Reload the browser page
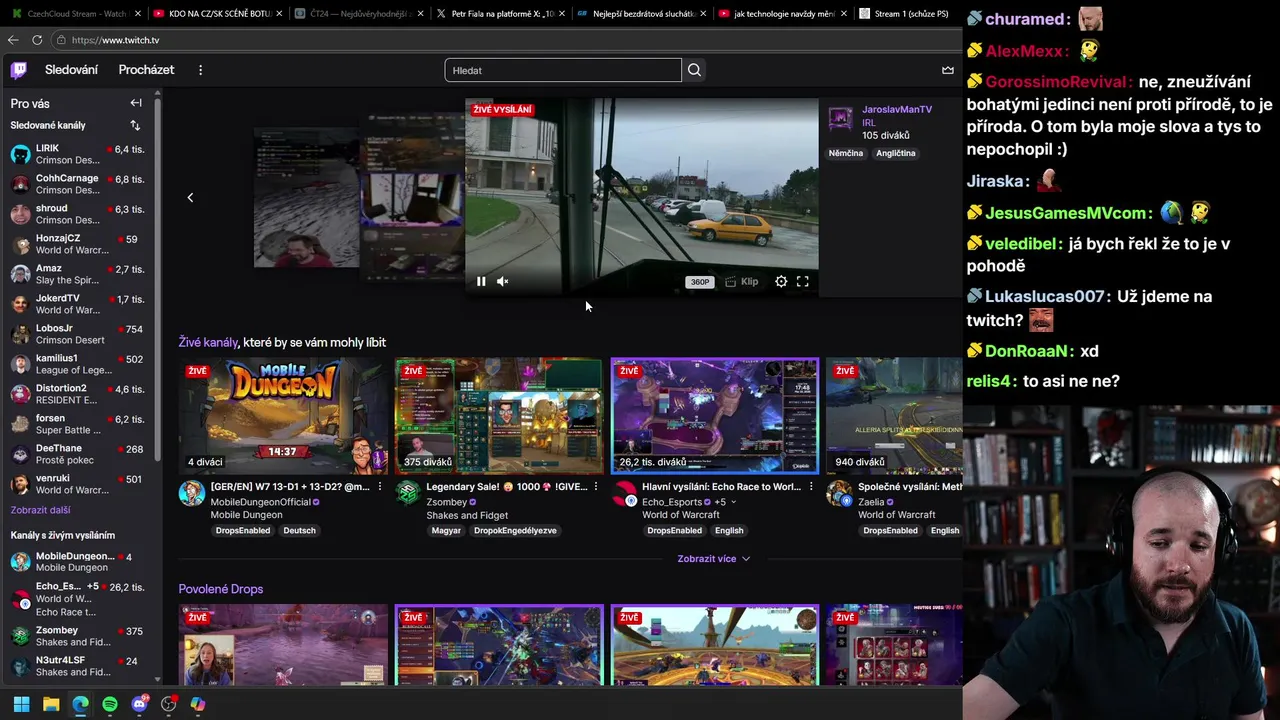The width and height of the screenshot is (1280, 720). coord(37,40)
